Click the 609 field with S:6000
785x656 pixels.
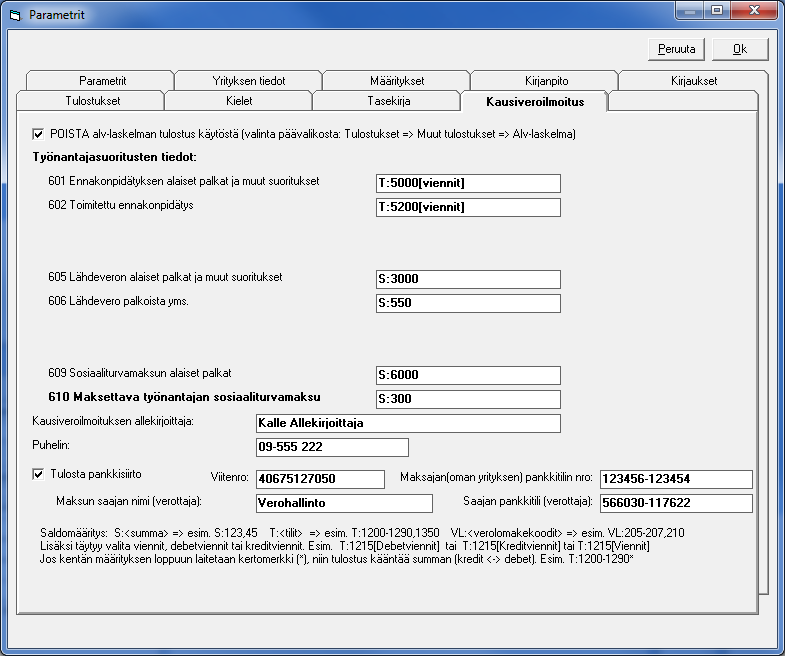point(468,376)
